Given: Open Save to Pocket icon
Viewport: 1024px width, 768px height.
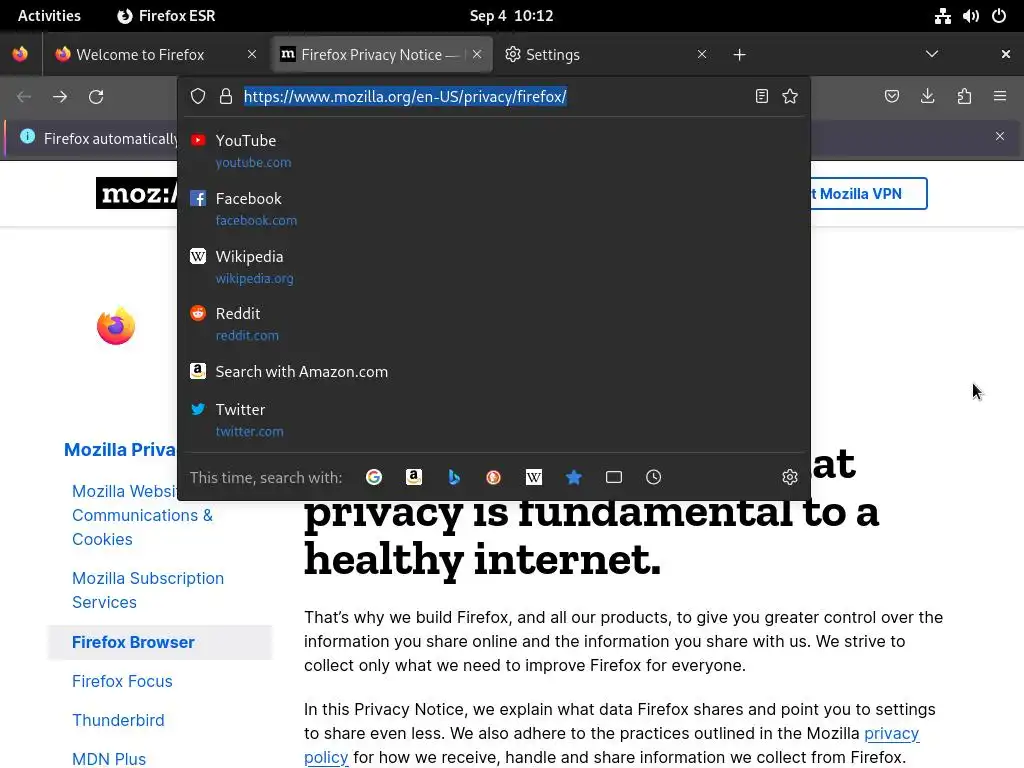Looking at the screenshot, I should click(892, 97).
